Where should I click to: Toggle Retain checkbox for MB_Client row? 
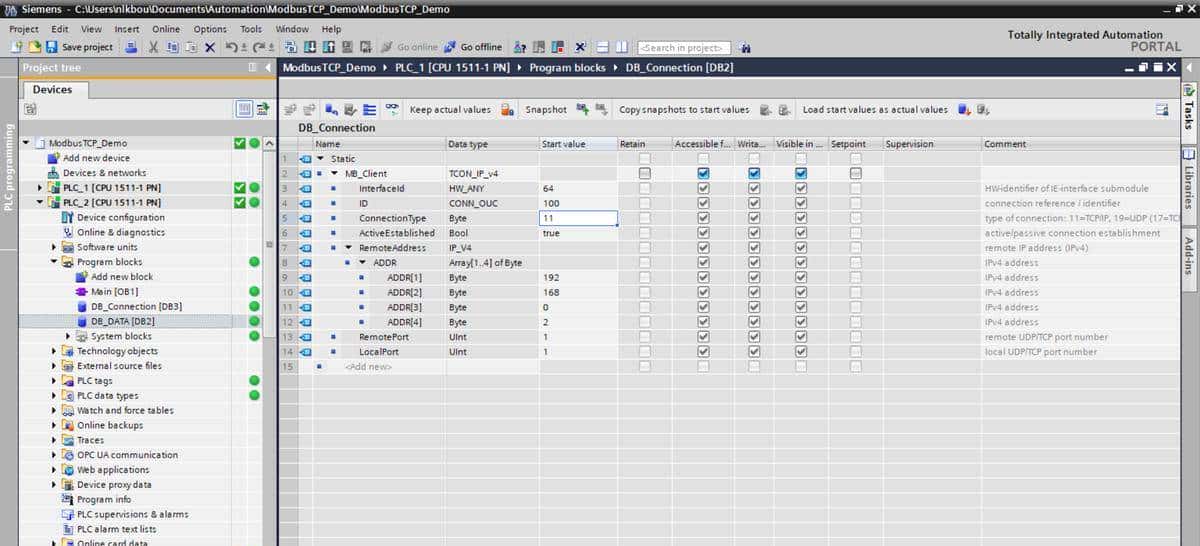tap(645, 174)
